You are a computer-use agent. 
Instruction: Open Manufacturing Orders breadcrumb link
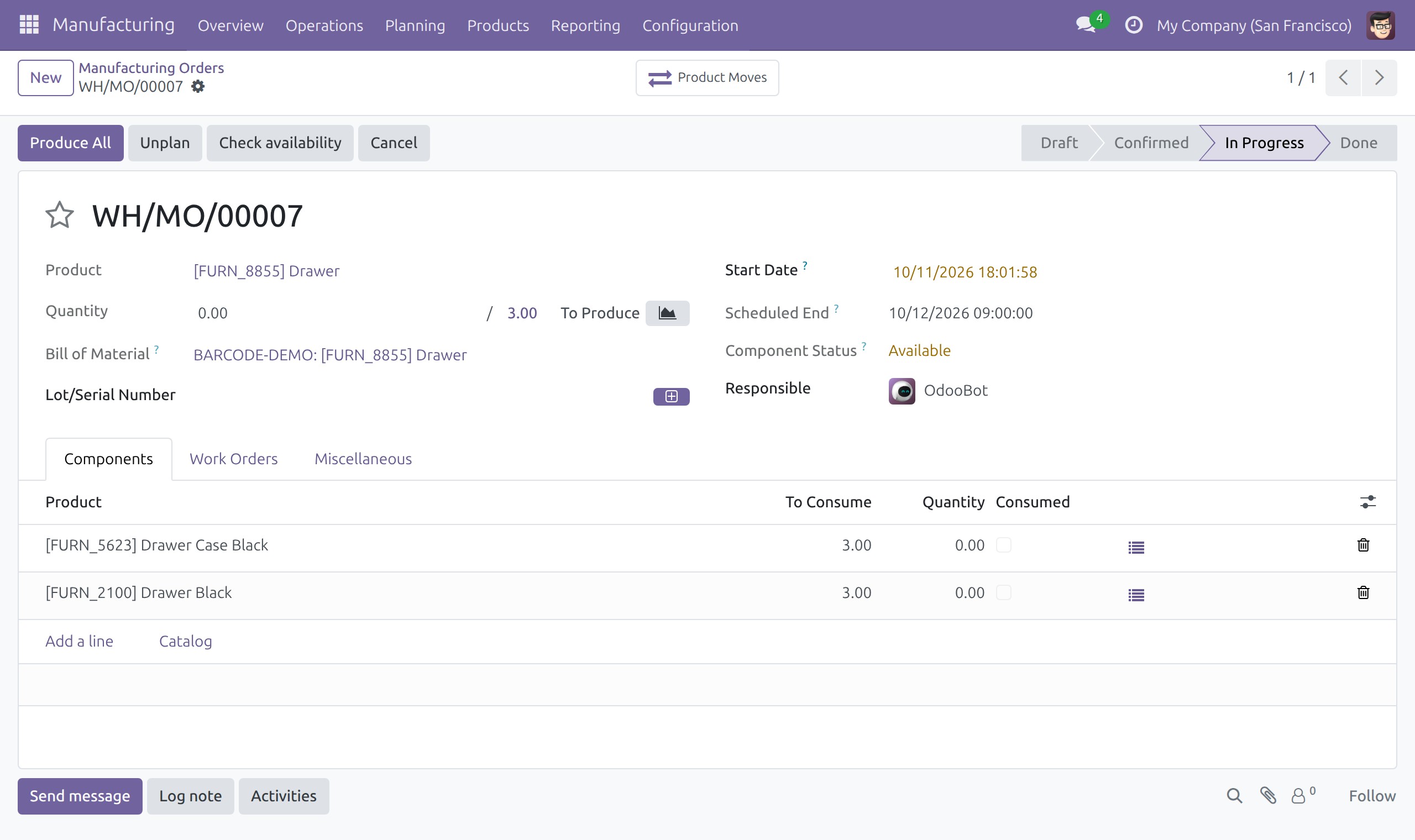coord(151,68)
